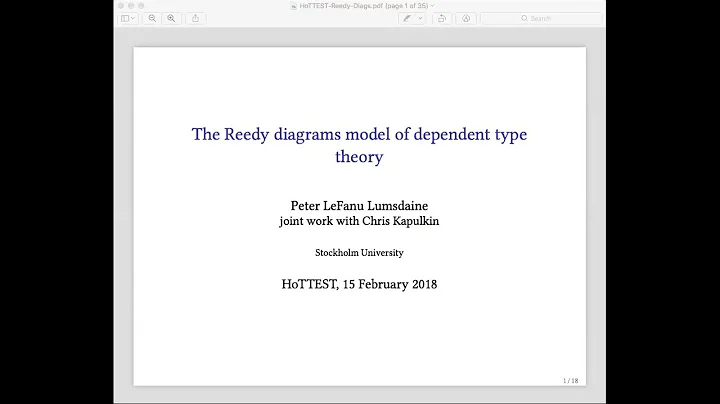Click the author name 'Peter LeFanu Lumsdaine'

359,205
